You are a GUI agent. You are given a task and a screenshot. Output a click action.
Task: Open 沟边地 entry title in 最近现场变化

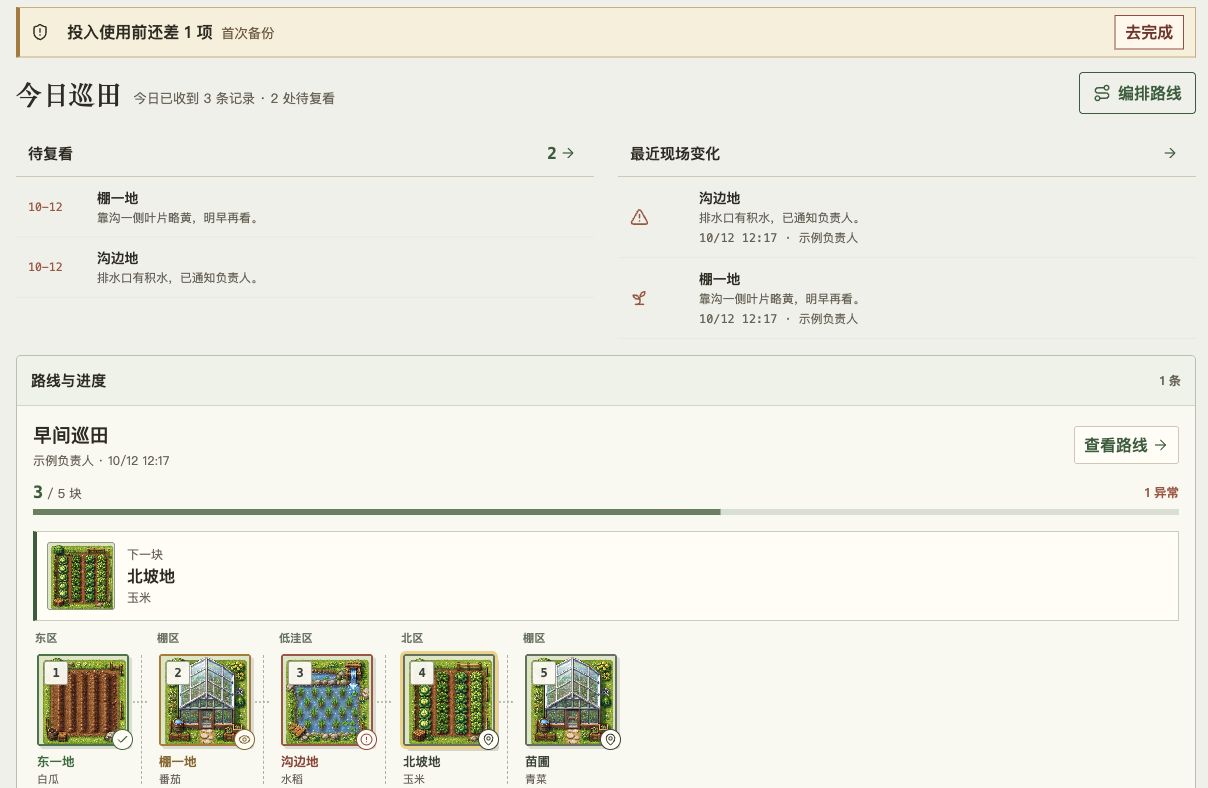click(719, 198)
